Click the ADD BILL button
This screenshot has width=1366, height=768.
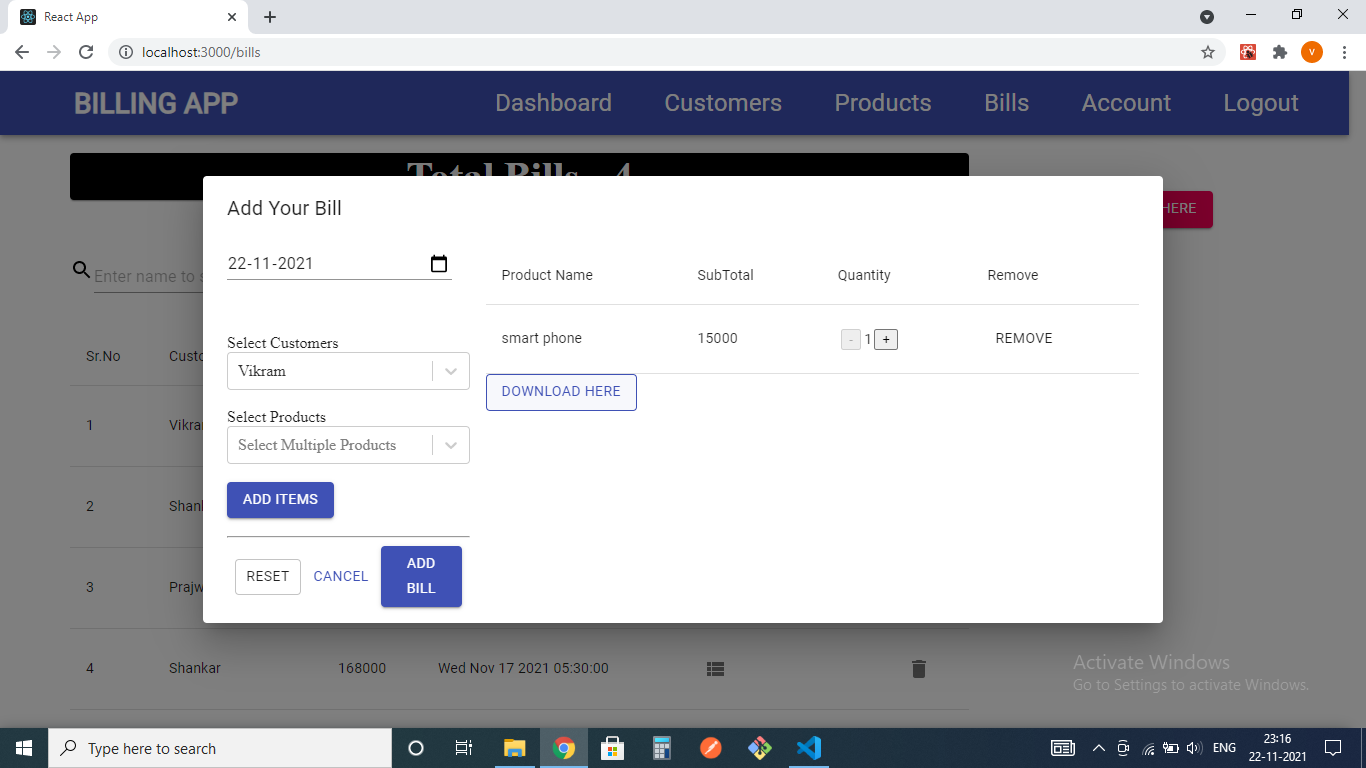click(x=420, y=576)
